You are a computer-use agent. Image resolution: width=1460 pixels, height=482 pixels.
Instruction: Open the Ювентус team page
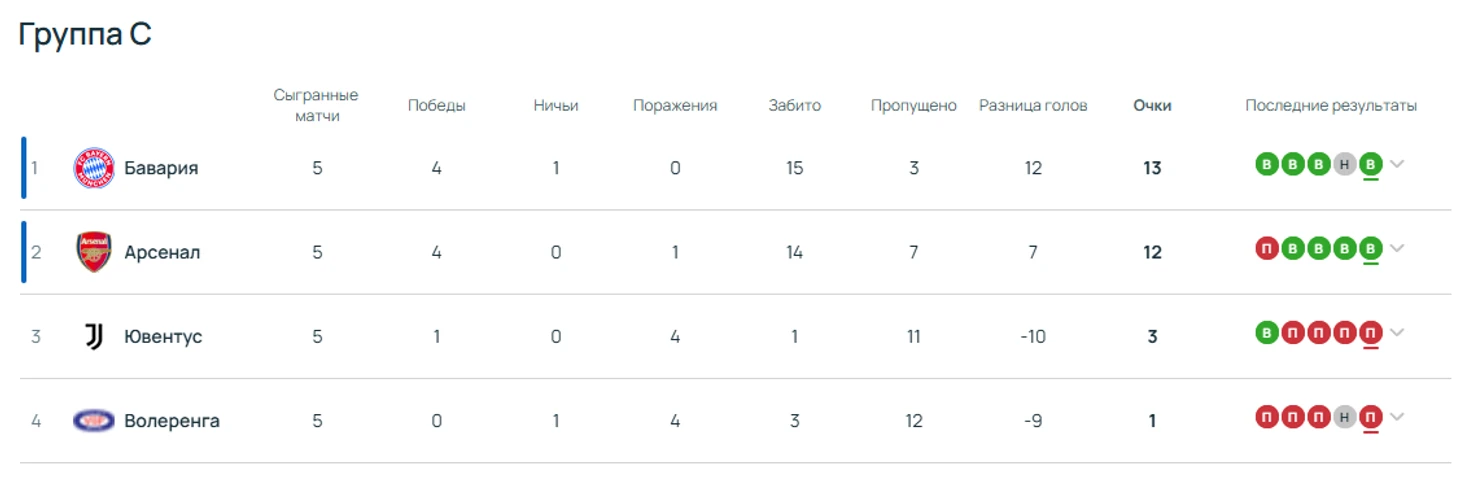(163, 336)
